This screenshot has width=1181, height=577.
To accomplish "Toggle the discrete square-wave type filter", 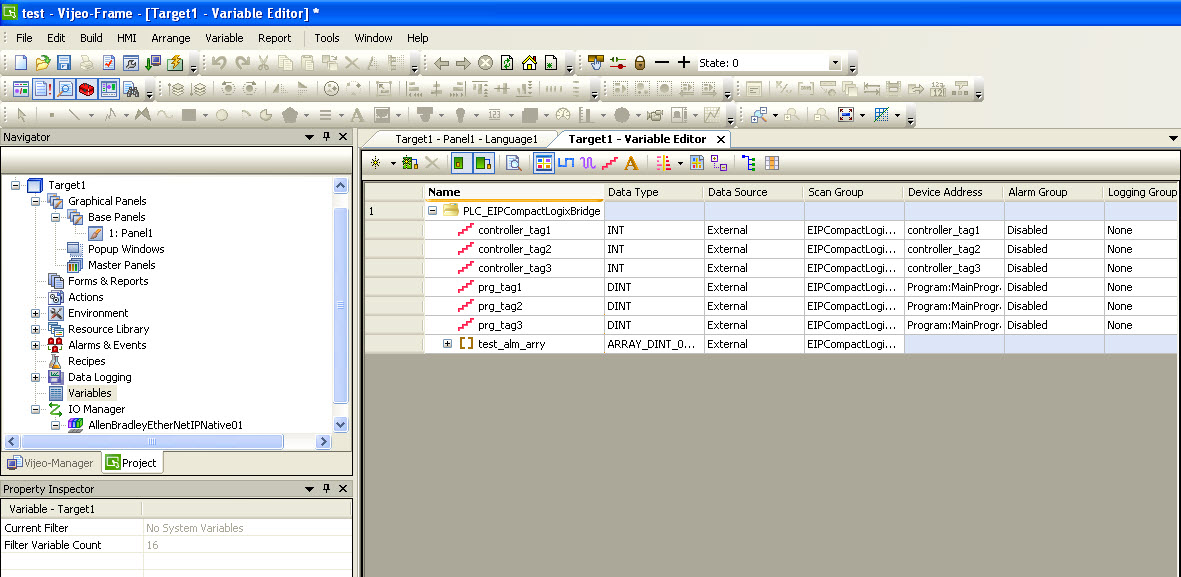I will tap(566, 163).
